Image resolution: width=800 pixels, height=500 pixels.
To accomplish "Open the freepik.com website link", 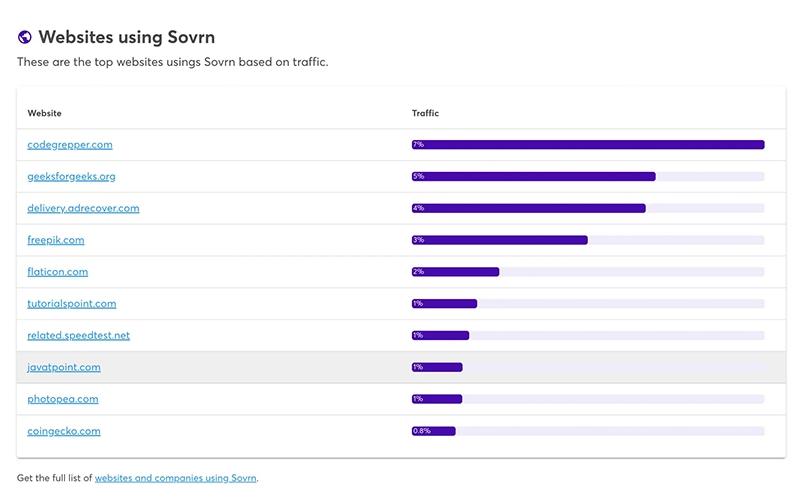I will pos(56,240).
